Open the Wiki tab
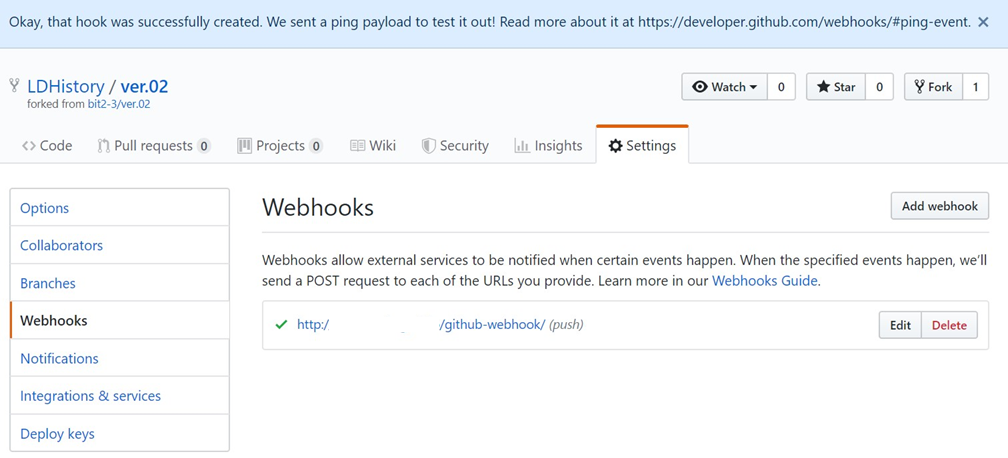The image size is (1008, 458). click(x=373, y=146)
